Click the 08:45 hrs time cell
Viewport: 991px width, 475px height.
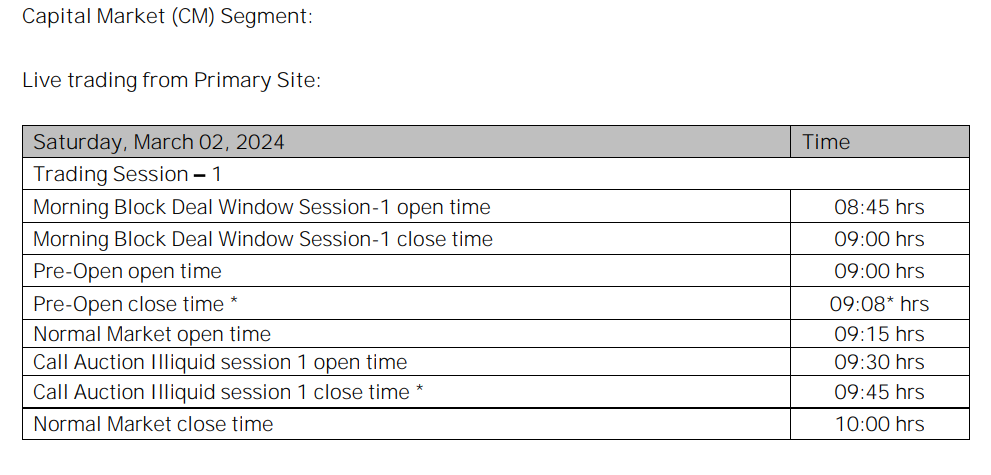879,208
